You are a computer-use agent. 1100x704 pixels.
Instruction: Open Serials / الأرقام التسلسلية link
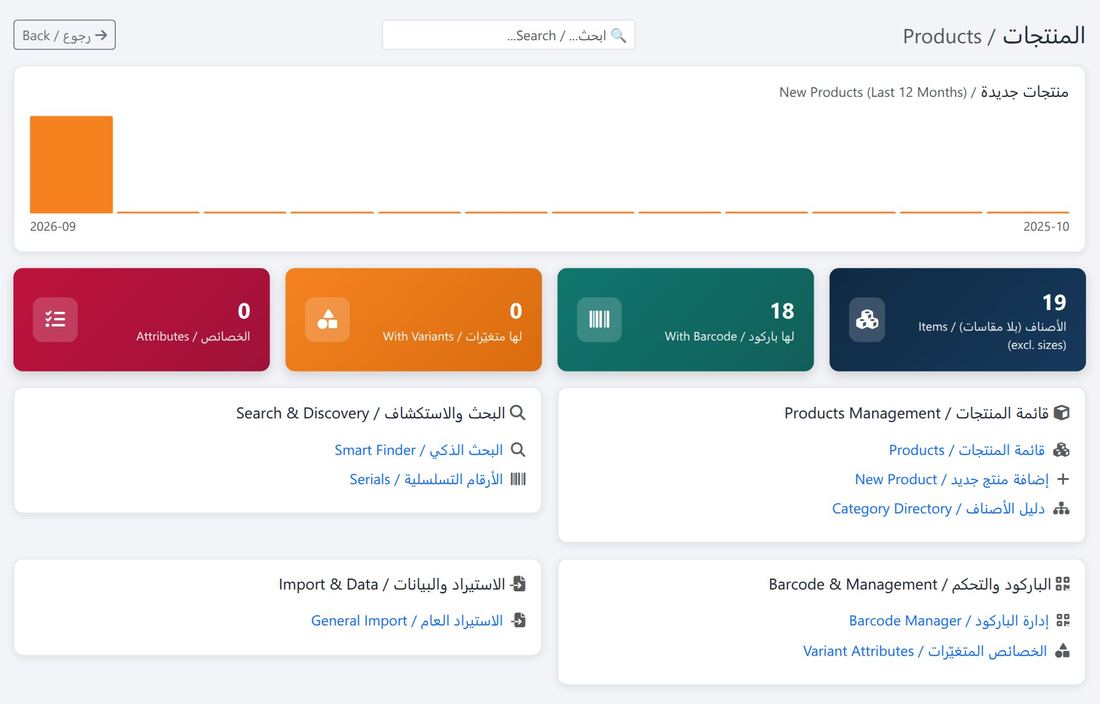coord(427,480)
